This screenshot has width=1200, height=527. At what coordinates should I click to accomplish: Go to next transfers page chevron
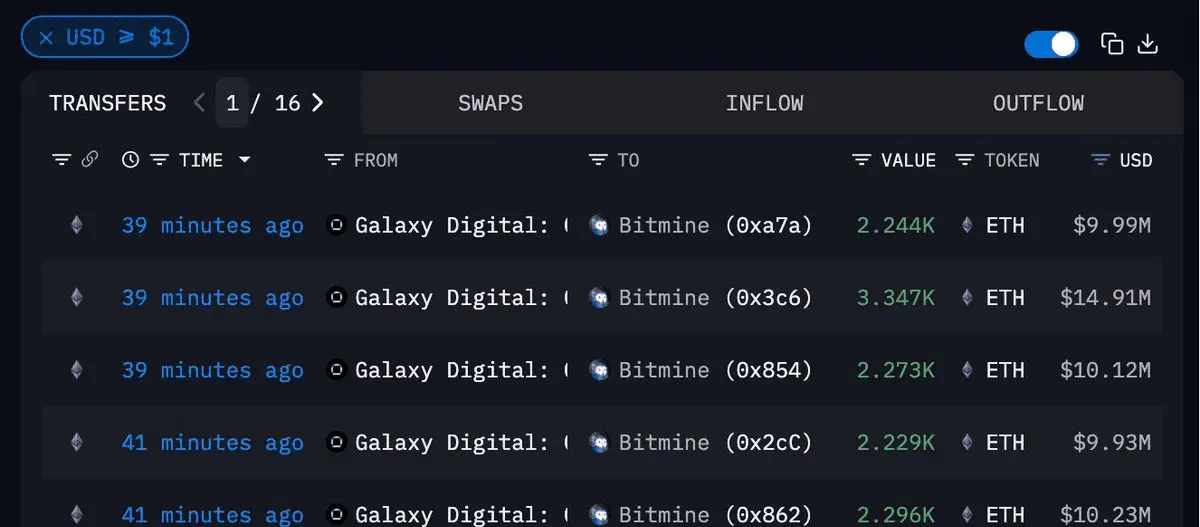pos(318,103)
